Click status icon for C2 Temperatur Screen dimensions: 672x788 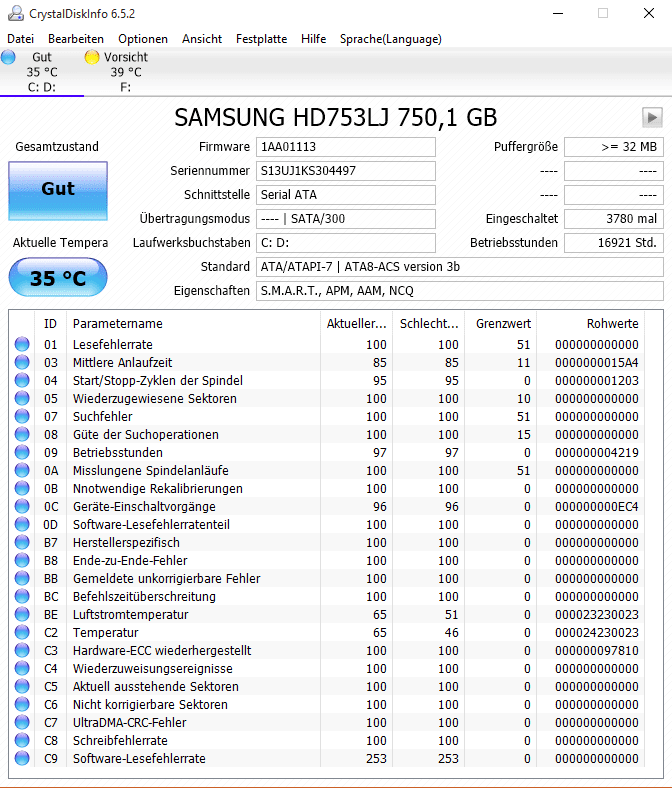coord(22,632)
